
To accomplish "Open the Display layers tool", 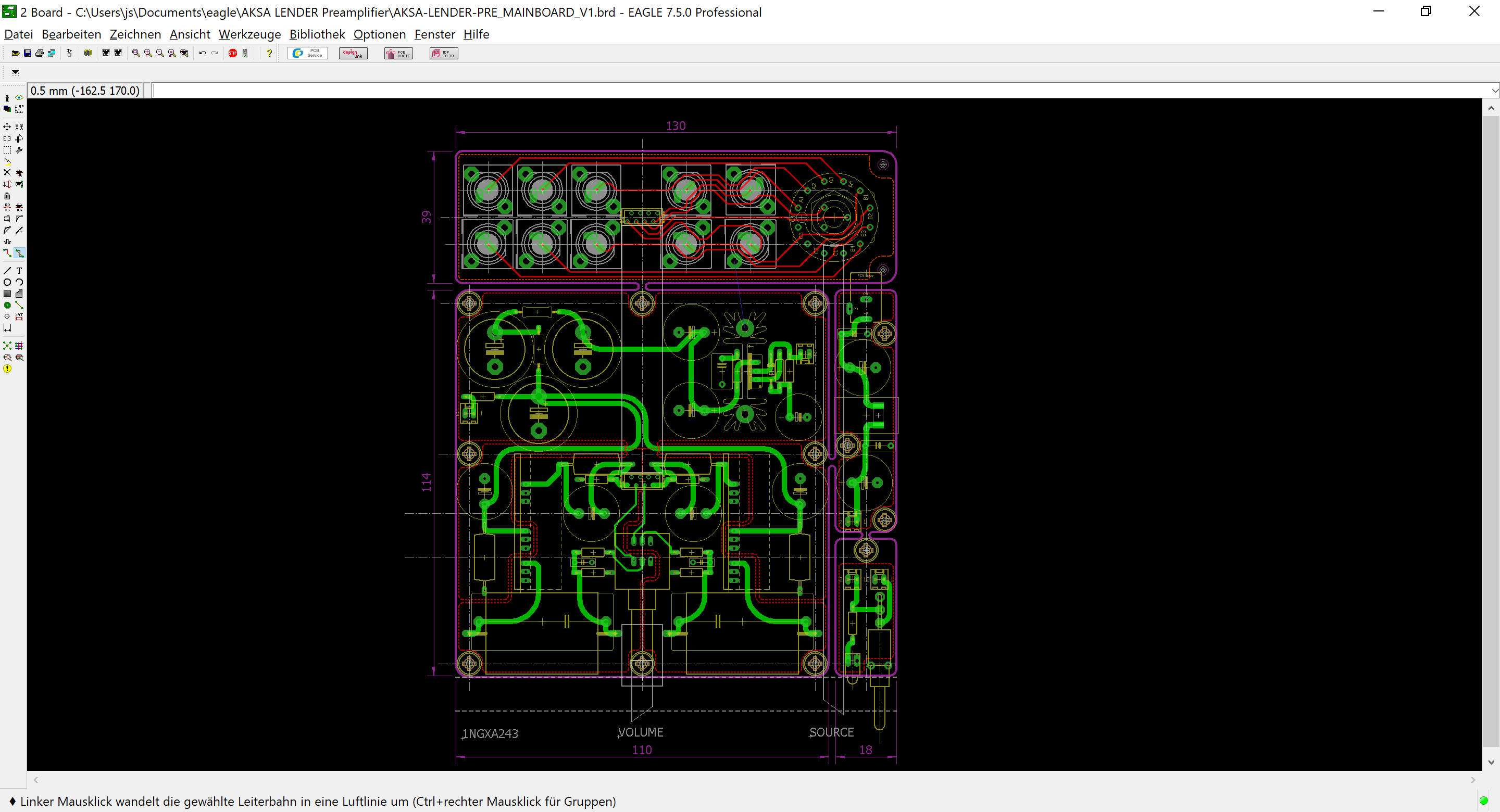I will (x=7, y=109).
